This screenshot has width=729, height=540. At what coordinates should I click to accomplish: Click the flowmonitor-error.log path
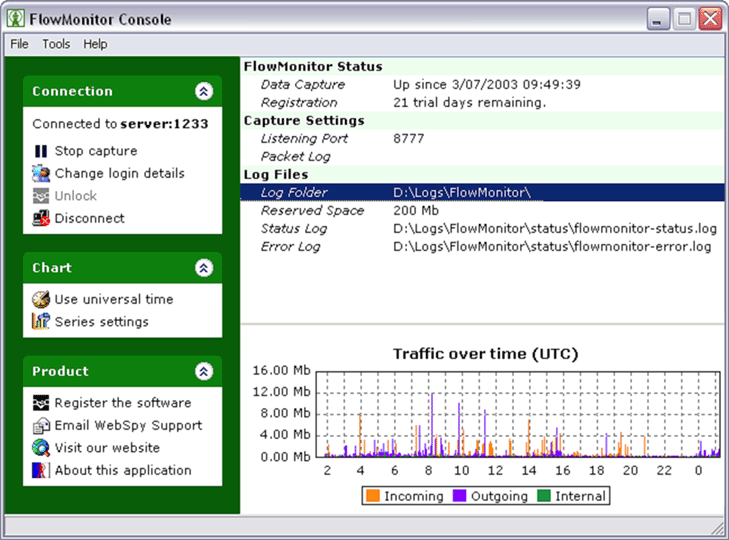coord(552,247)
